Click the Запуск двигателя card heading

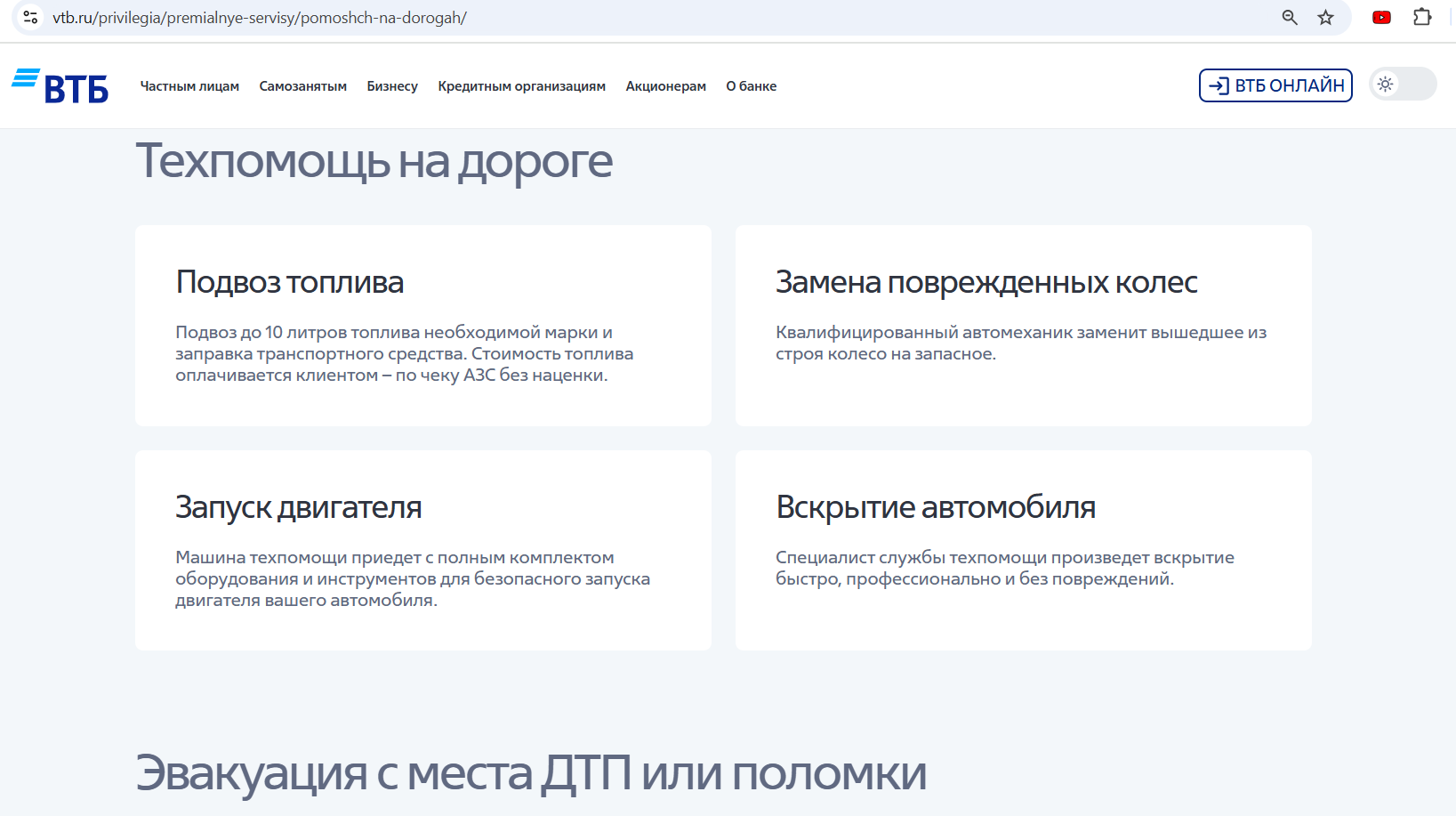(299, 507)
